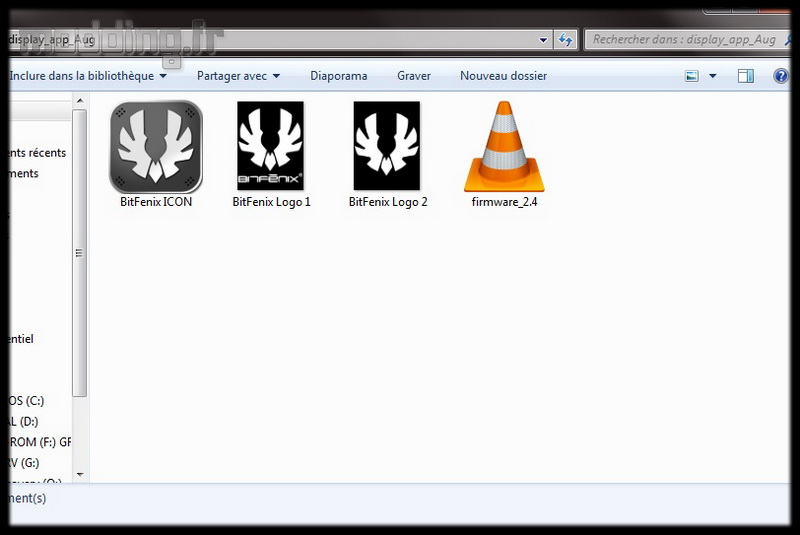Click the Graver toolbar button
Viewport: 800px width, 535px height.
(x=414, y=76)
